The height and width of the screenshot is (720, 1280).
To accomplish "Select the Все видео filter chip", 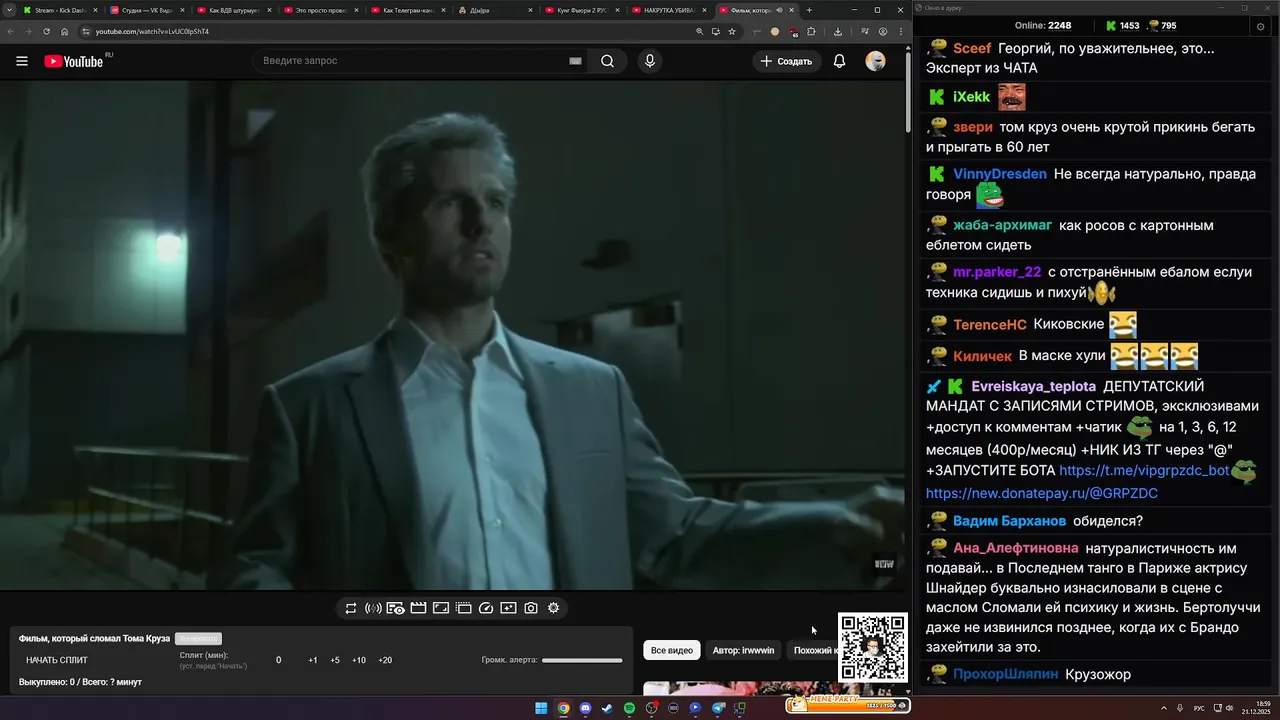I will tap(672, 651).
